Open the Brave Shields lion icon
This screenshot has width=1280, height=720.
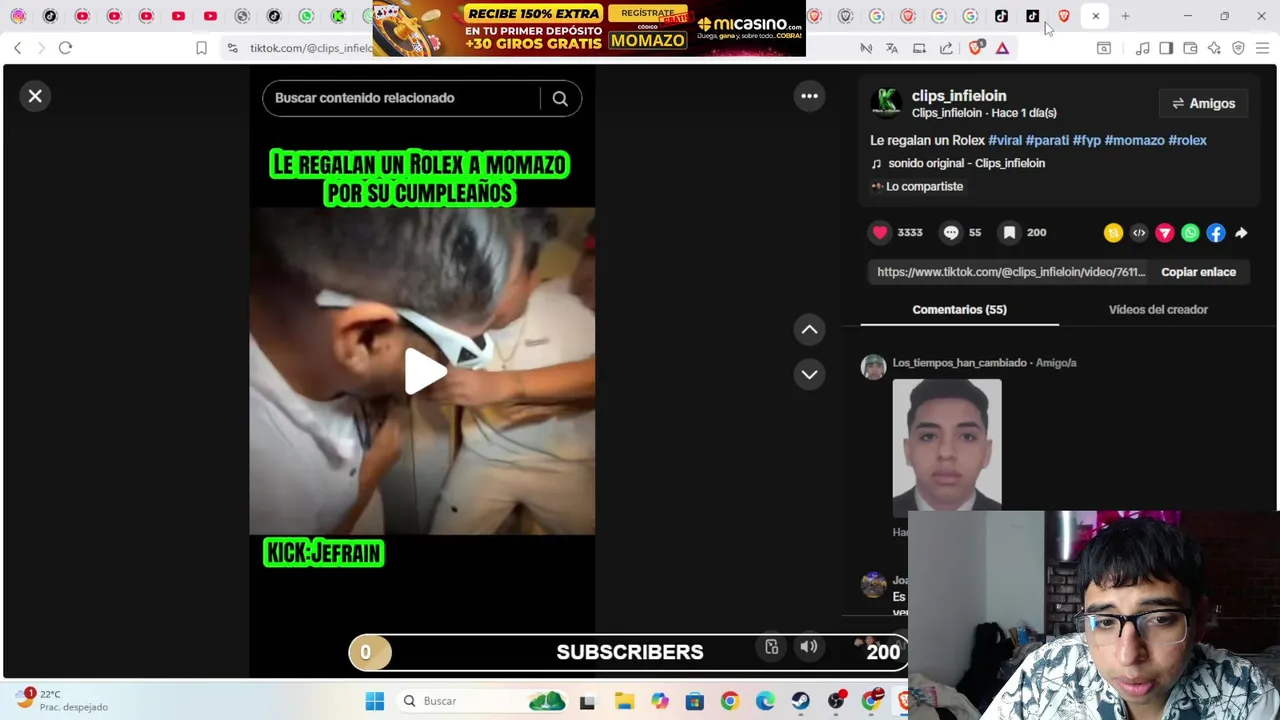[x=977, y=47]
